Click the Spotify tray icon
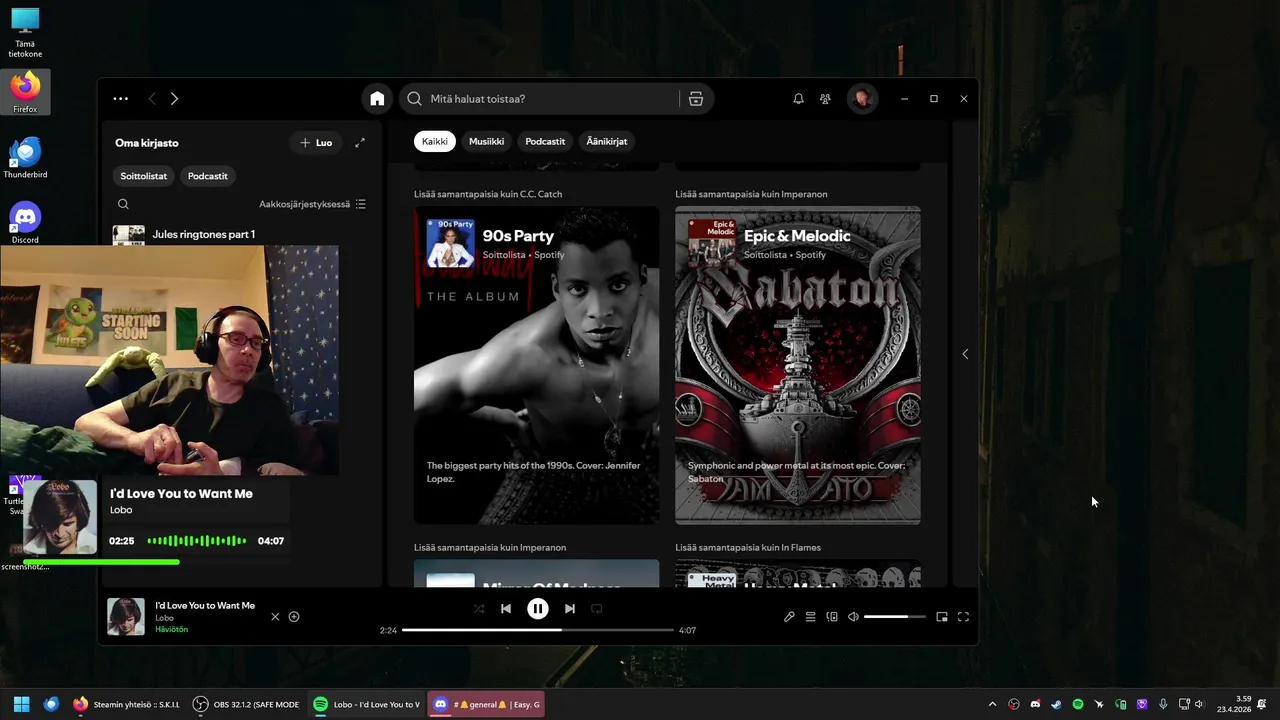Screen dimensions: 1280x720 1077,704
